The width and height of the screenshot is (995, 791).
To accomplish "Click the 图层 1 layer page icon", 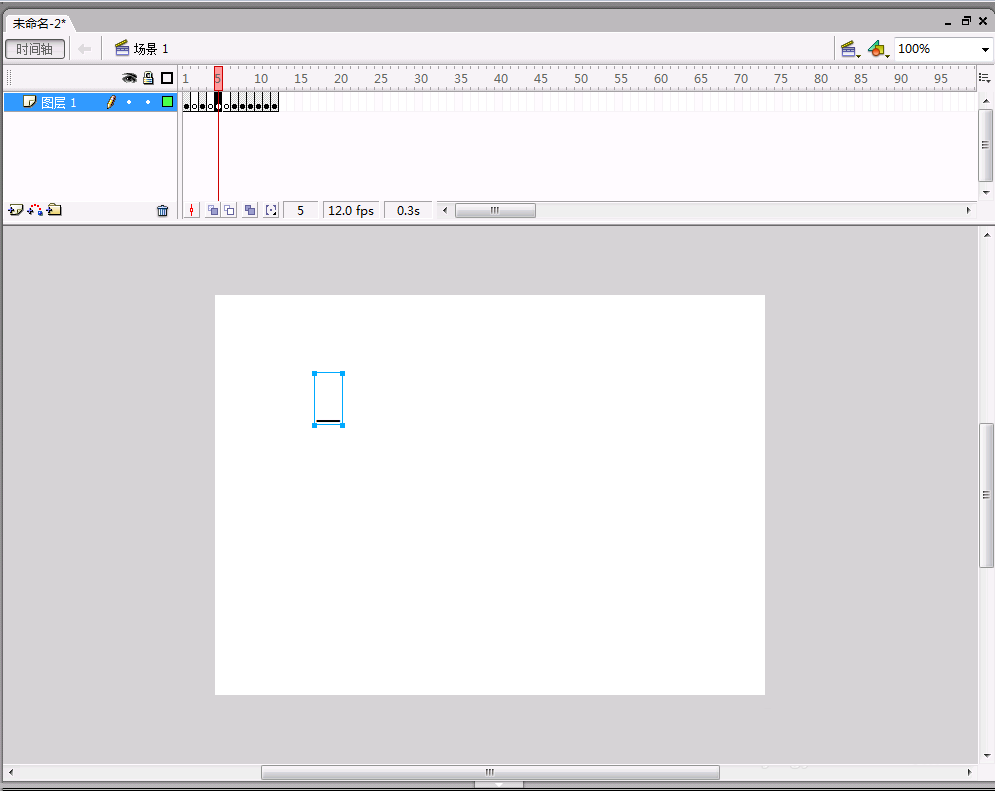I will click(x=29, y=101).
